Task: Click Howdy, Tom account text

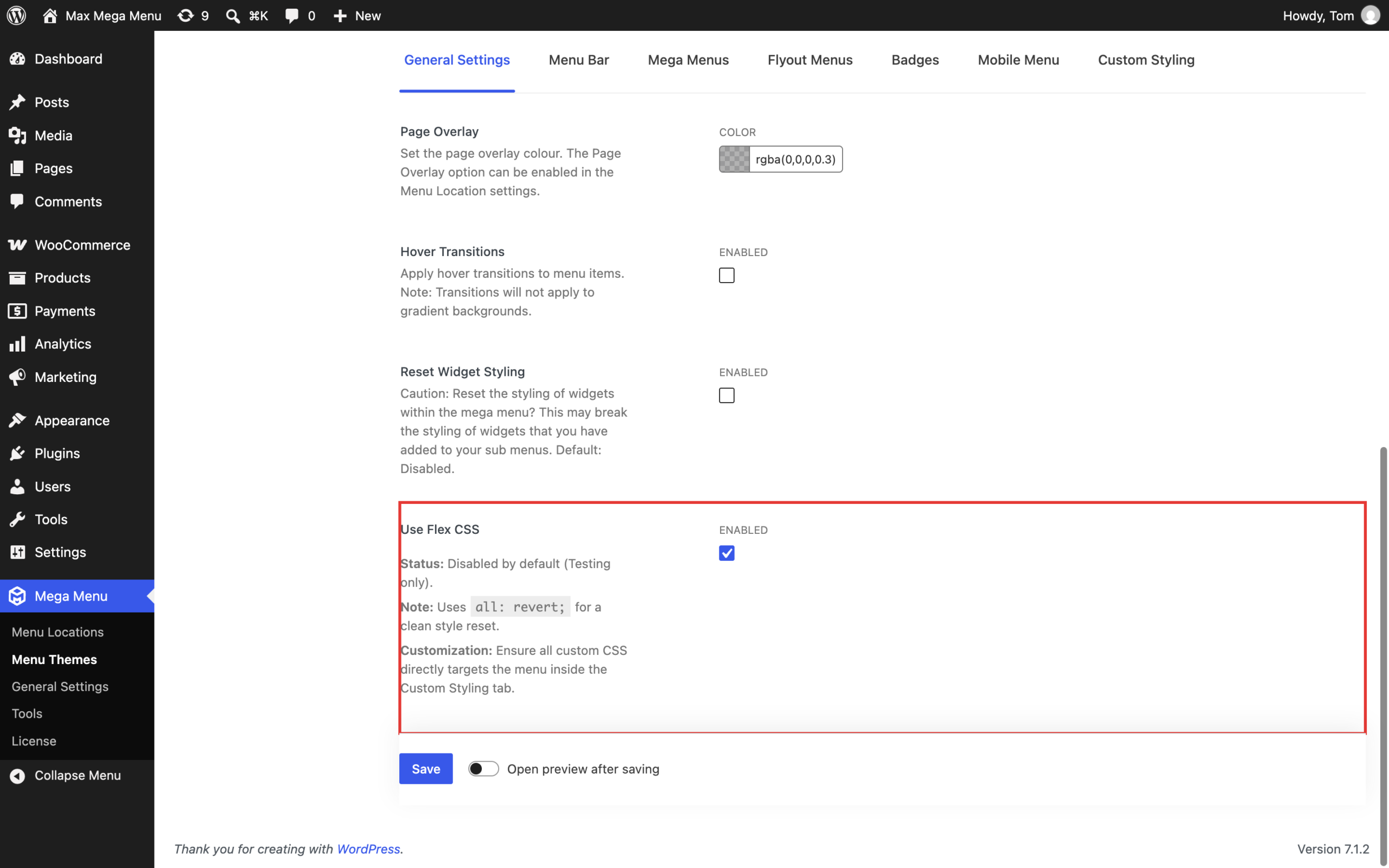Action: [x=1318, y=16]
